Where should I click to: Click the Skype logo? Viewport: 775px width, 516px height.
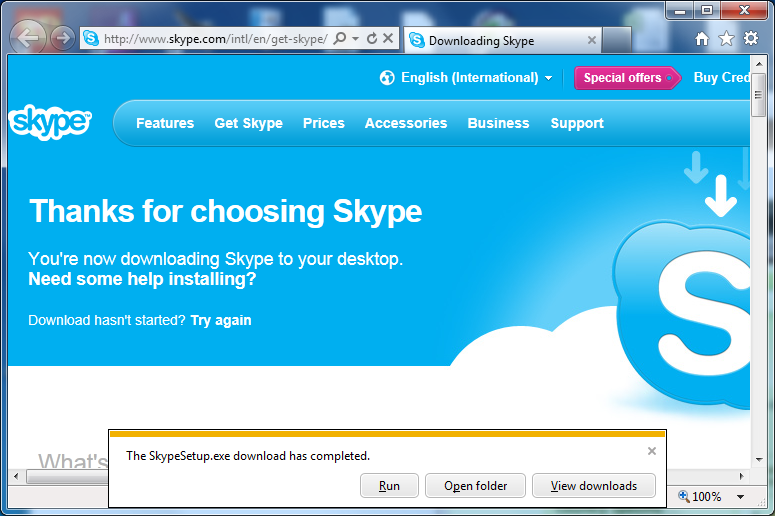pyautogui.click(x=50, y=123)
